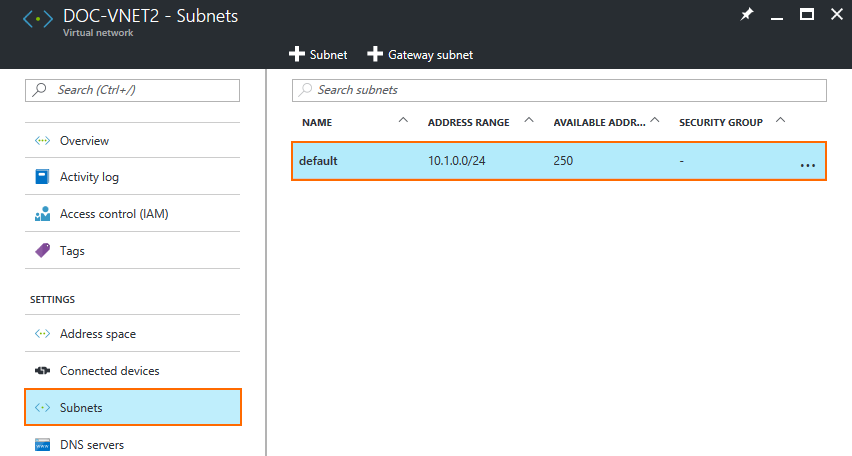
Task: Open the ellipsis menu for default subnet
Action: pyautogui.click(x=807, y=165)
